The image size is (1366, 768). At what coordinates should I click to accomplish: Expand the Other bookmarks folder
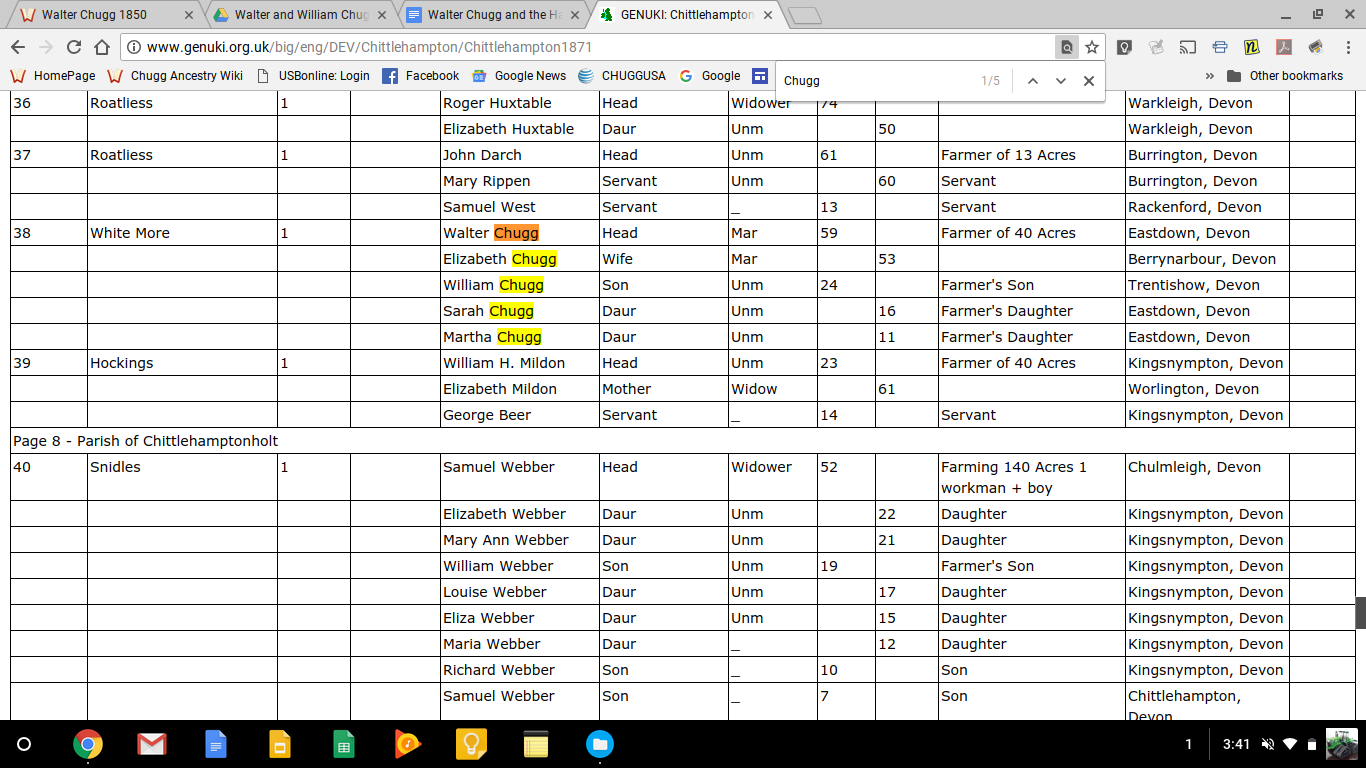pyautogui.click(x=1285, y=76)
